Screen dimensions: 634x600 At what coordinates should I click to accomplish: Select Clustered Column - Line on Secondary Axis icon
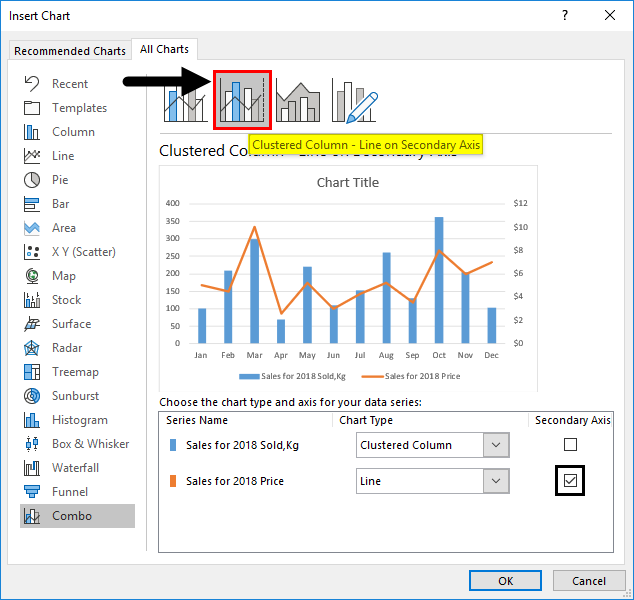point(242,100)
